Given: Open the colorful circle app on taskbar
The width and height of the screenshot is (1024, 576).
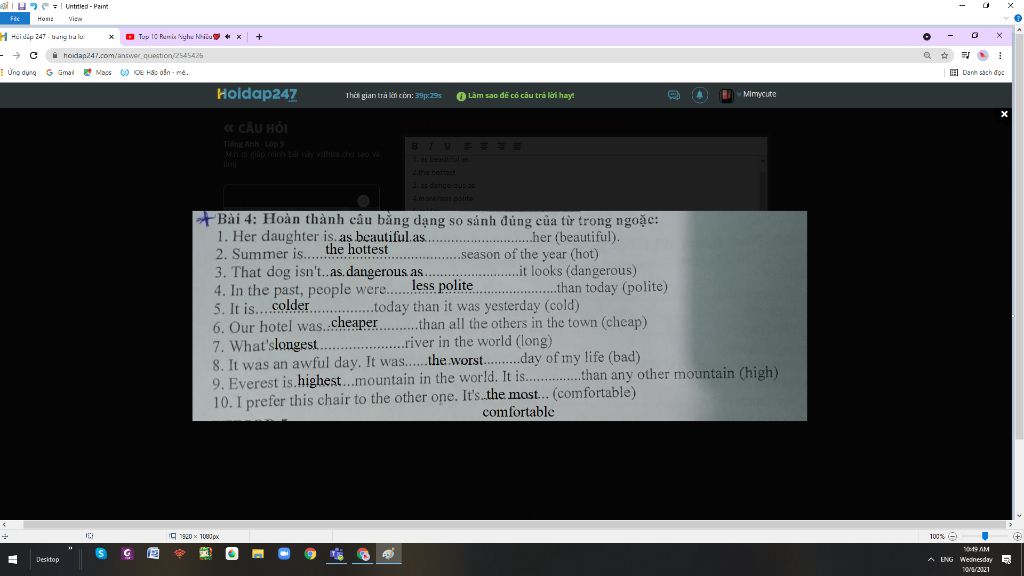Looking at the screenshot, I should point(232,554).
